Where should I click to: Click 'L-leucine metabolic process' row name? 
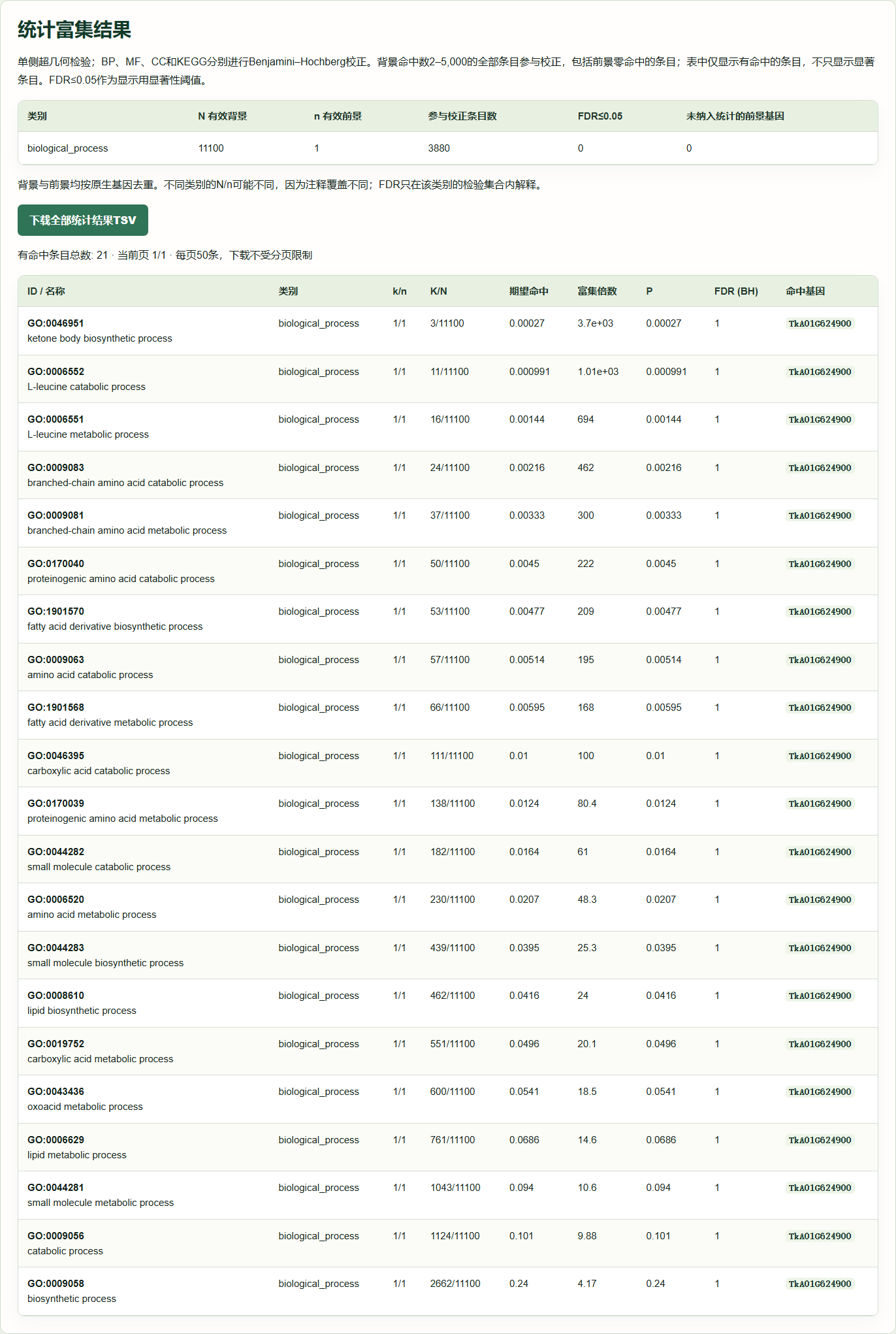coord(88,434)
